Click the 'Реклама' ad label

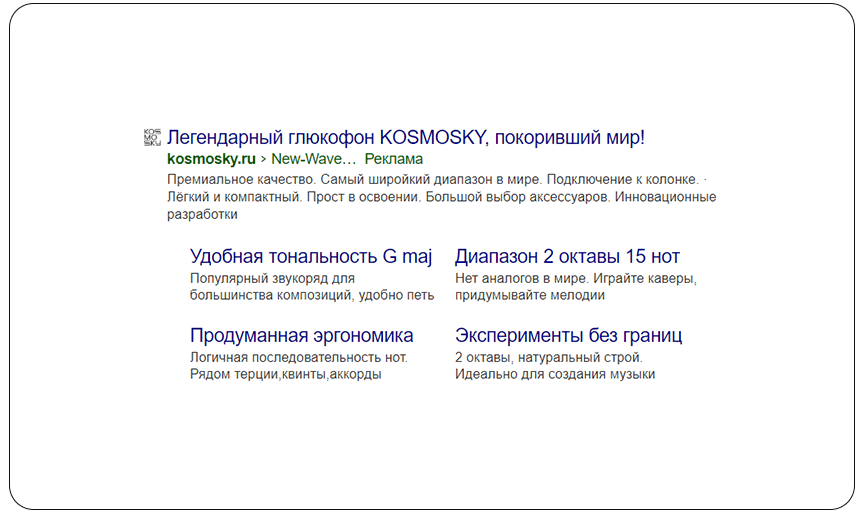[x=393, y=159]
